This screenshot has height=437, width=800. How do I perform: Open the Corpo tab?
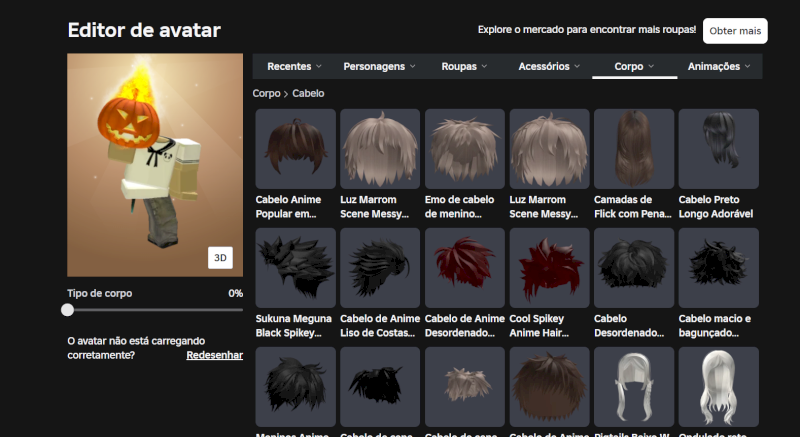click(x=634, y=66)
